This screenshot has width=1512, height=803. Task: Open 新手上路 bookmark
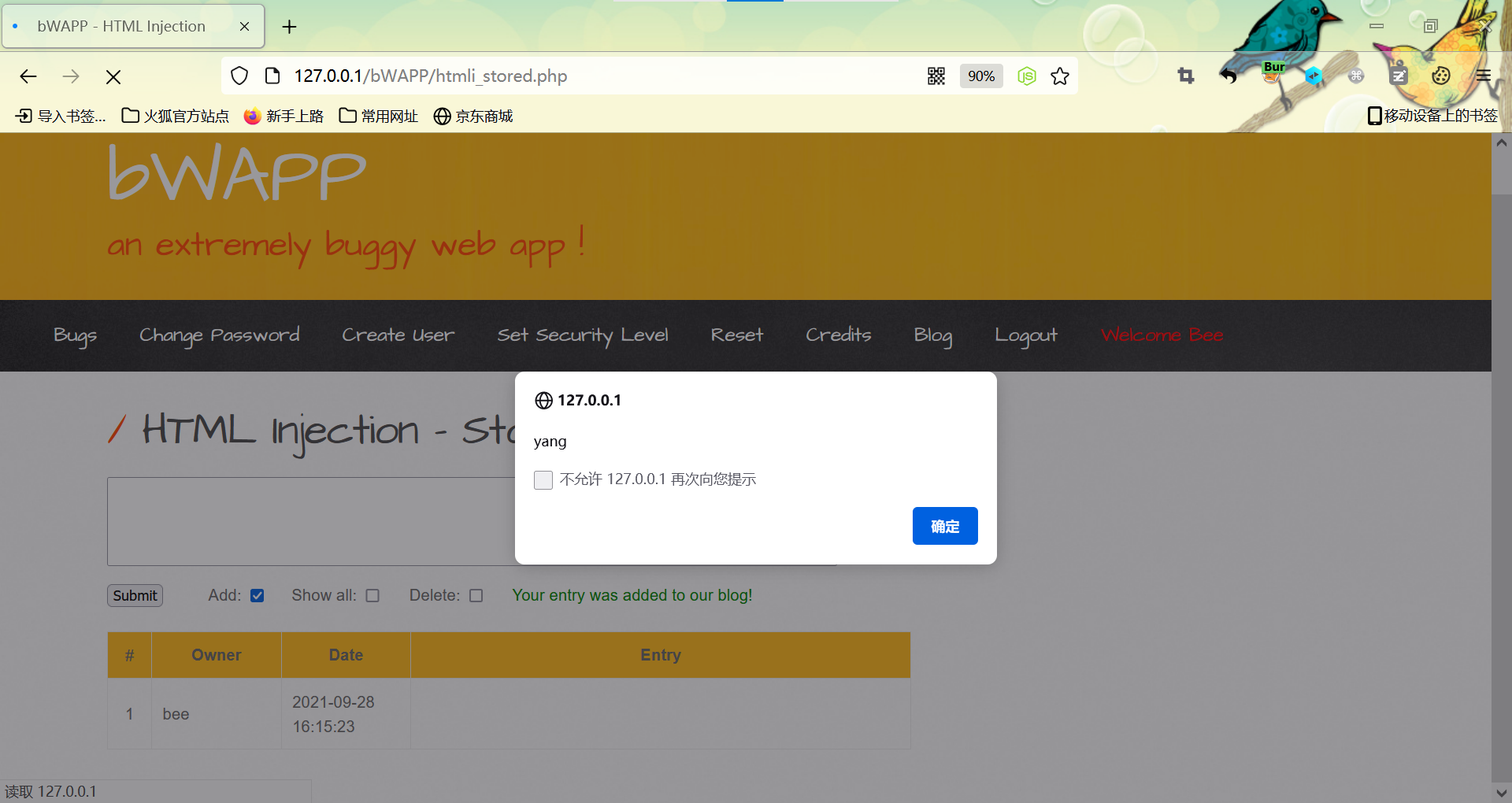[283, 116]
